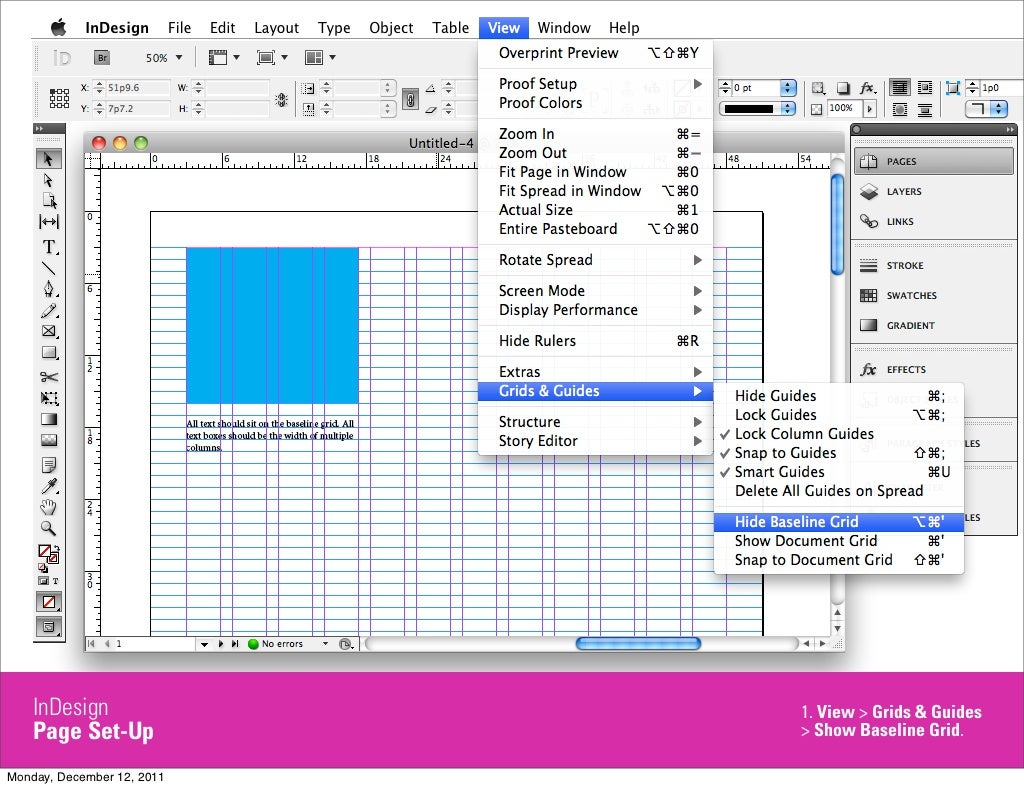Select the Note tool
1024x788 pixels.
click(49, 465)
